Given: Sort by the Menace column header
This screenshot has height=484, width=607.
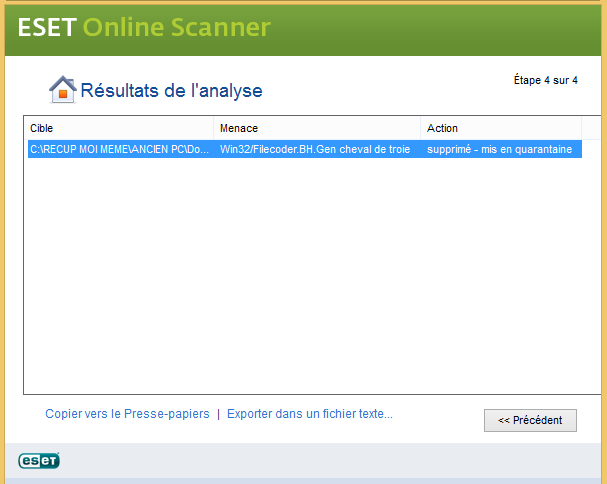Looking at the screenshot, I should [317, 128].
